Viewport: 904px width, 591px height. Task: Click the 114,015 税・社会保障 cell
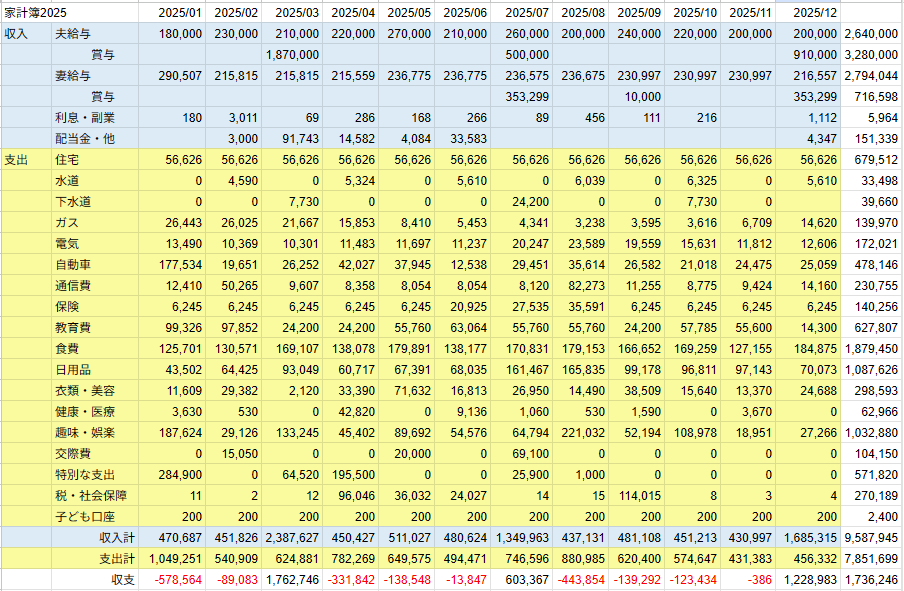tap(640, 495)
